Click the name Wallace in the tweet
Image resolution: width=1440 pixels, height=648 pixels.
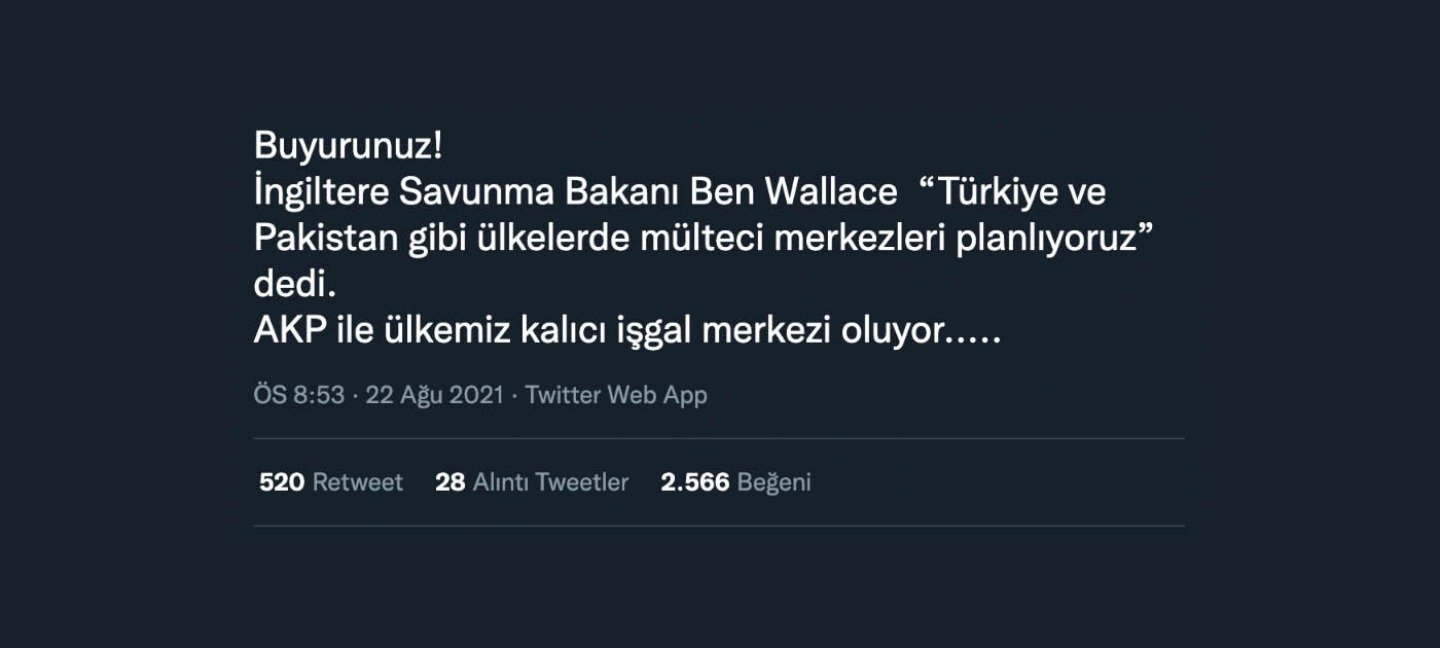(823, 192)
